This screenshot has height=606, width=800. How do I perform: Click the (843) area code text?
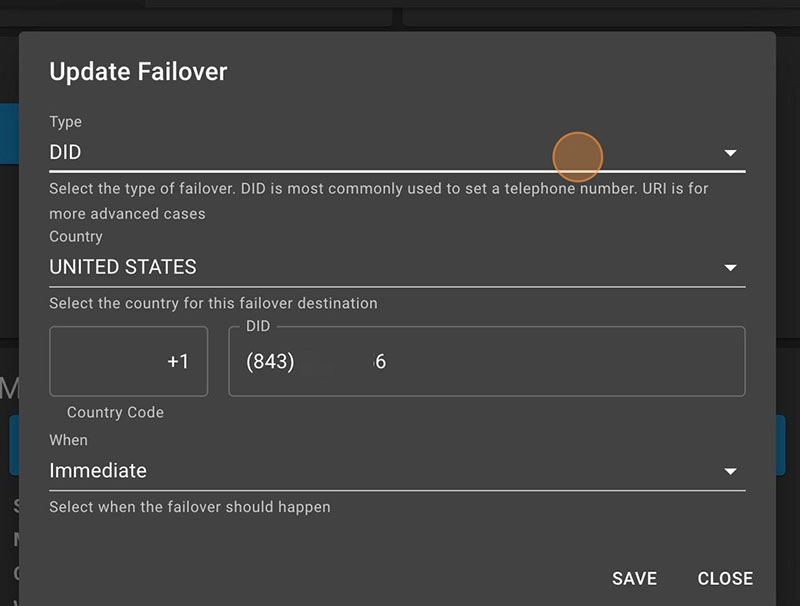click(270, 362)
